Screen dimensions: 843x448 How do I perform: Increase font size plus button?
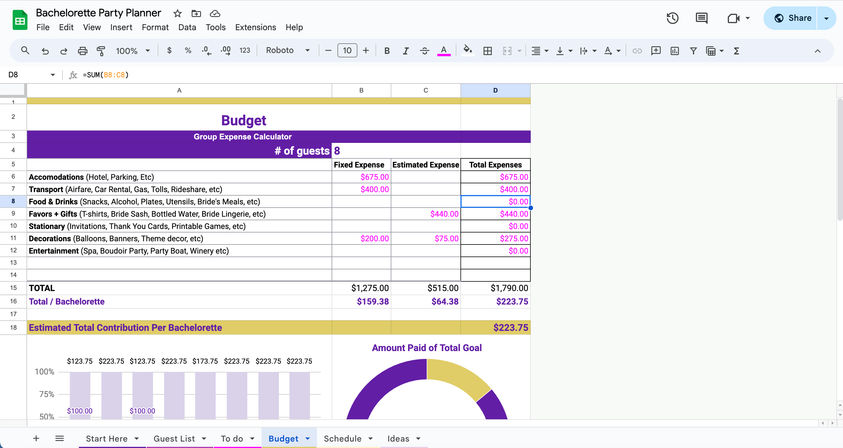(366, 51)
